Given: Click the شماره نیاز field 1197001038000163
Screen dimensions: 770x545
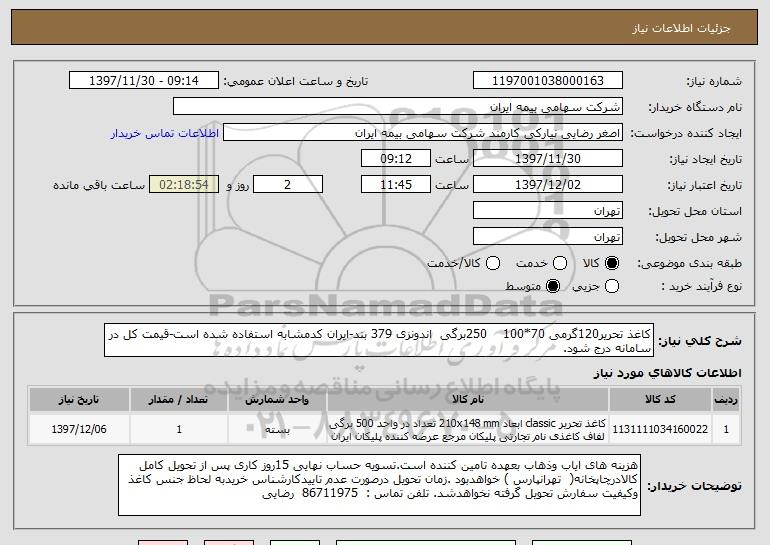Looking at the screenshot, I should tap(548, 81).
